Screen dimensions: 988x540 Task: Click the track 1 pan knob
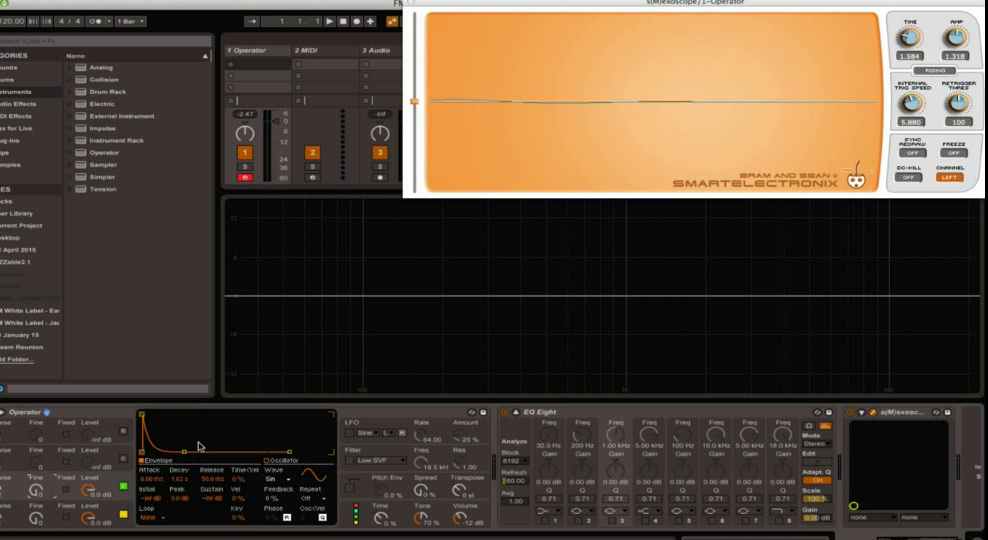click(244, 133)
